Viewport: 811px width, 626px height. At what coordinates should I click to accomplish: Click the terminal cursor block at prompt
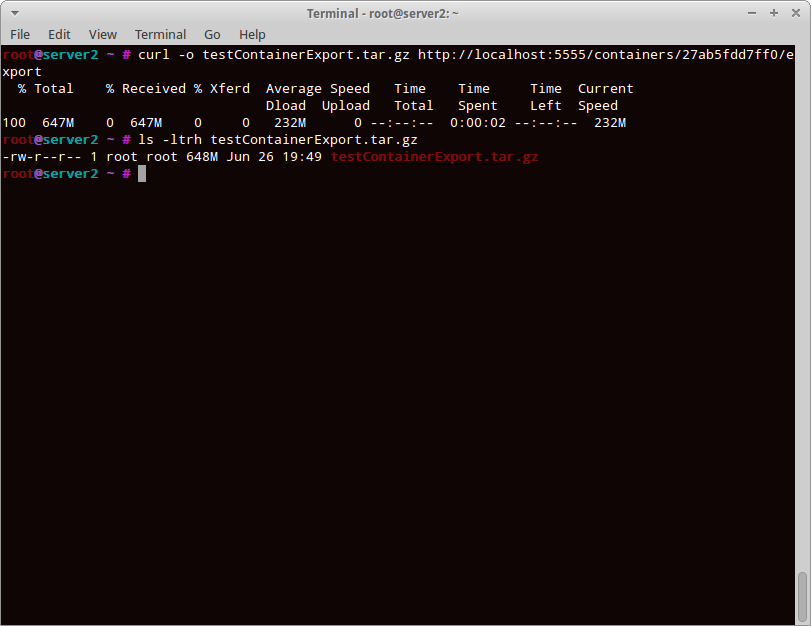click(x=142, y=174)
